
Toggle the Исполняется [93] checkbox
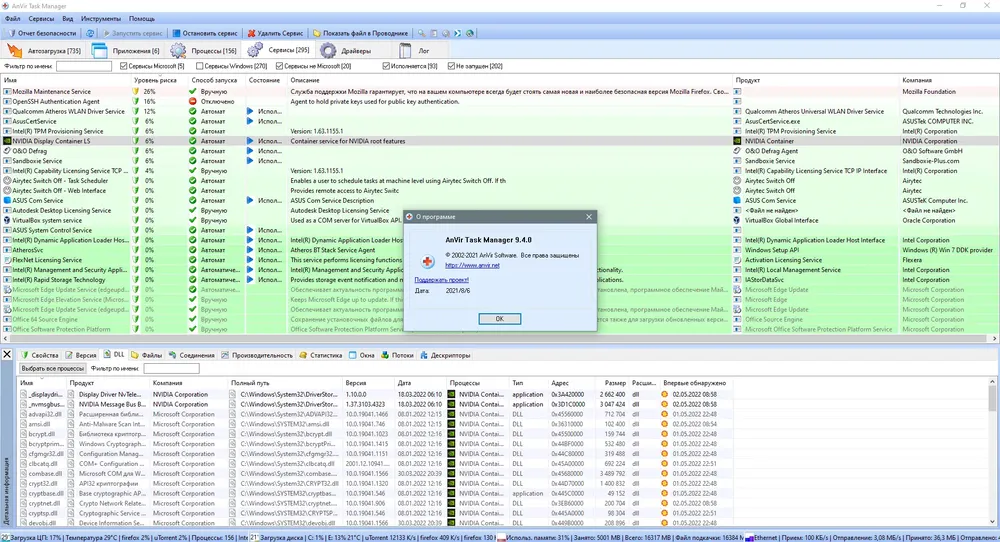point(386,66)
